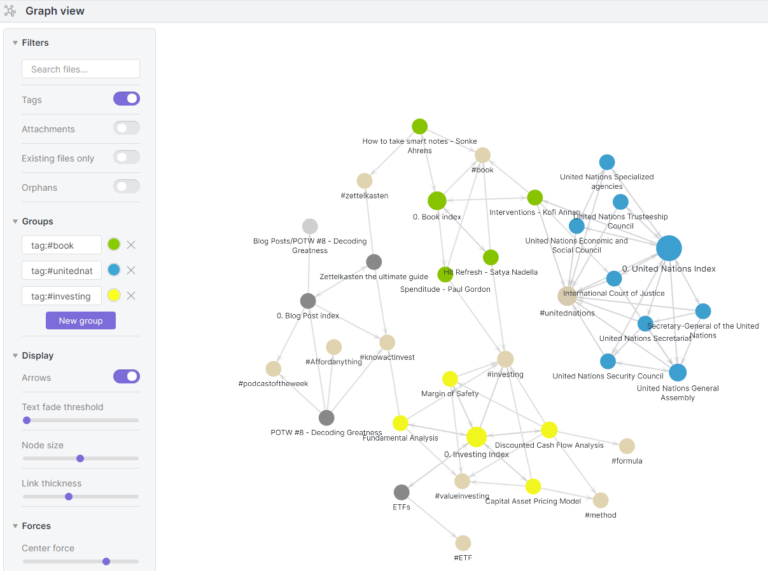The height and width of the screenshot is (571, 768).
Task: Focus the Search files input field
Action: (80, 69)
